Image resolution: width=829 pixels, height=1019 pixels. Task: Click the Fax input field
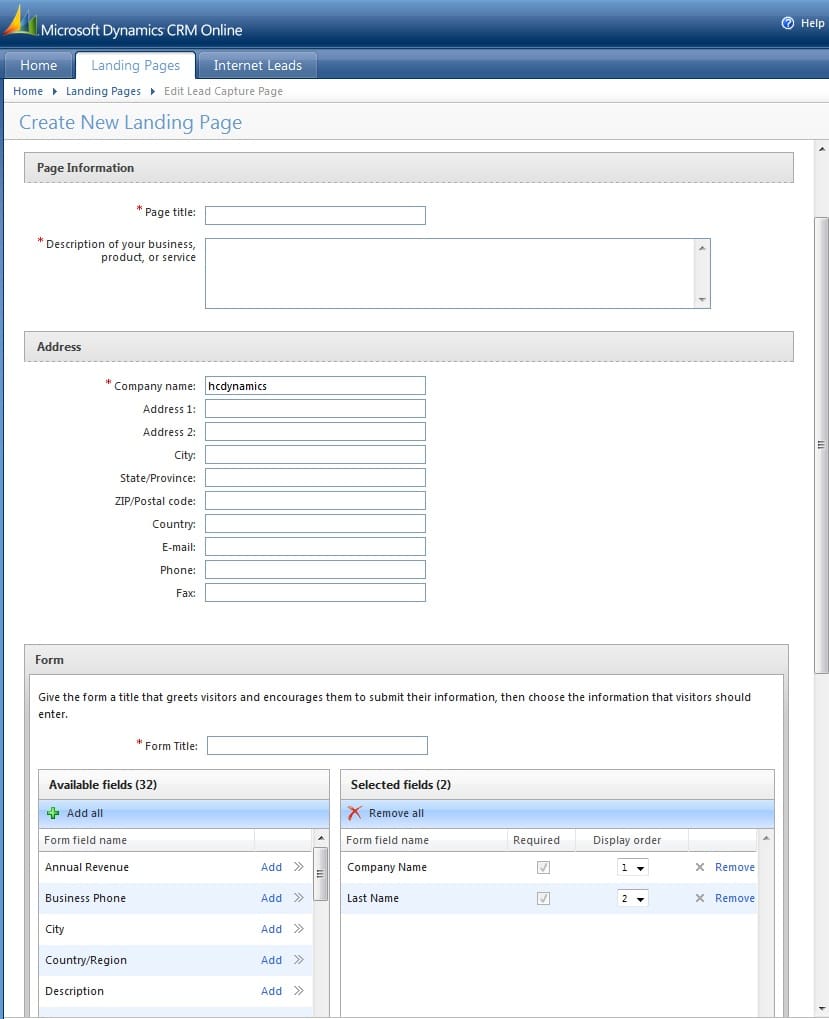click(315, 593)
